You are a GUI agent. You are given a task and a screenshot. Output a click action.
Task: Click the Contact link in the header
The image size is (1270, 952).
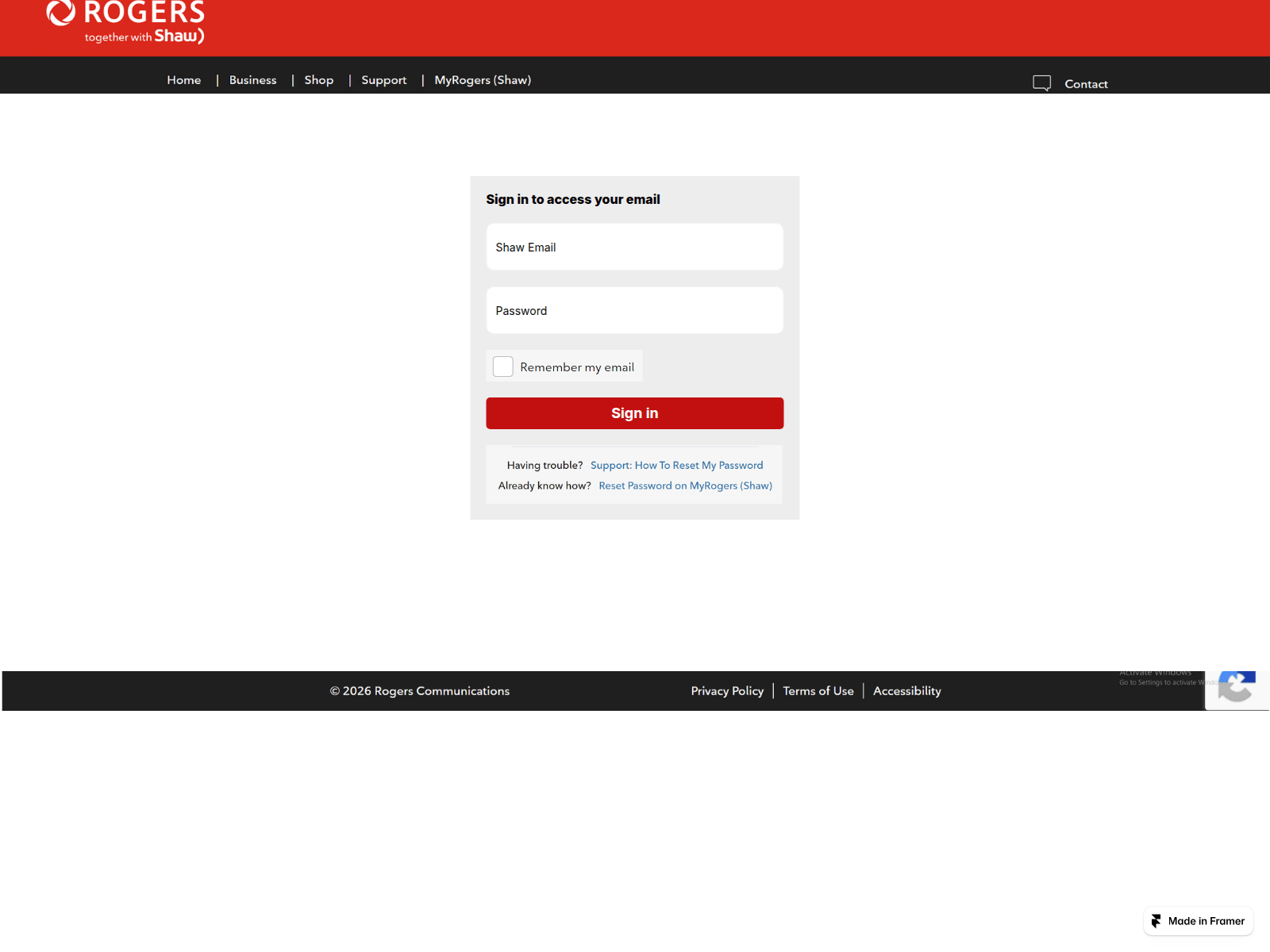pyautogui.click(x=1086, y=84)
